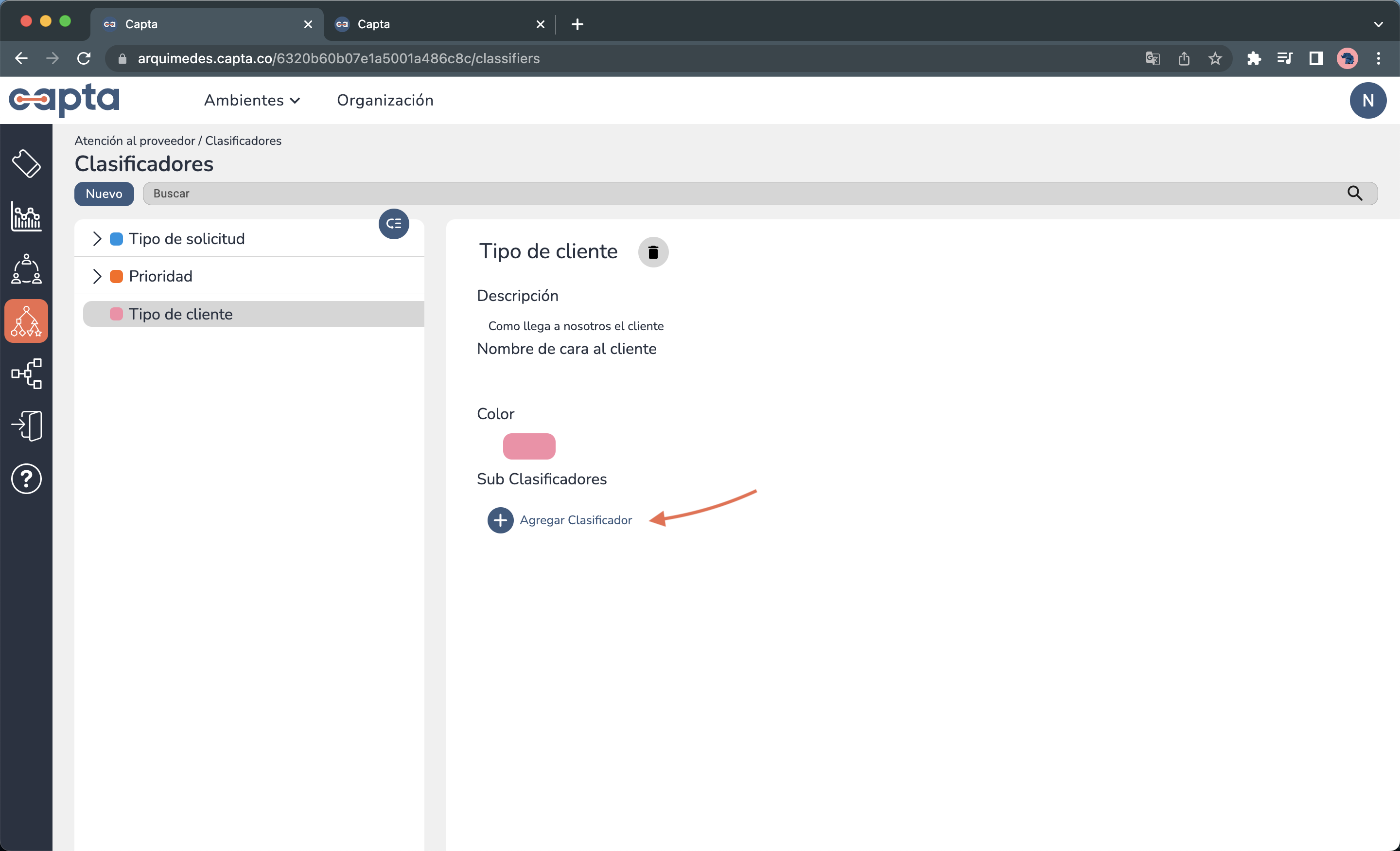The height and width of the screenshot is (851, 1400).
Task: Click the logout door sidebar icon
Action: 26,426
